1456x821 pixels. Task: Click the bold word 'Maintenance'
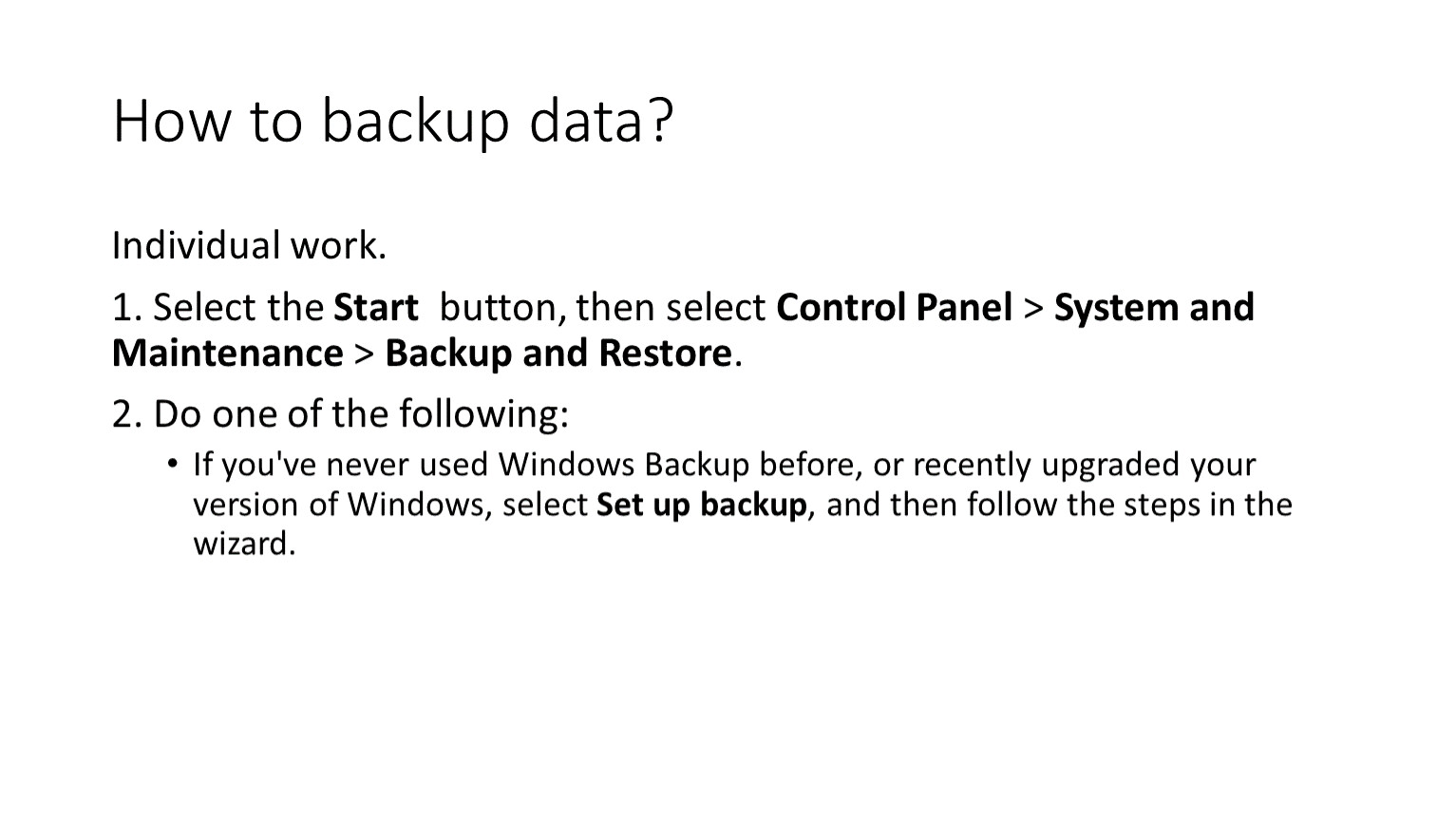point(228,353)
